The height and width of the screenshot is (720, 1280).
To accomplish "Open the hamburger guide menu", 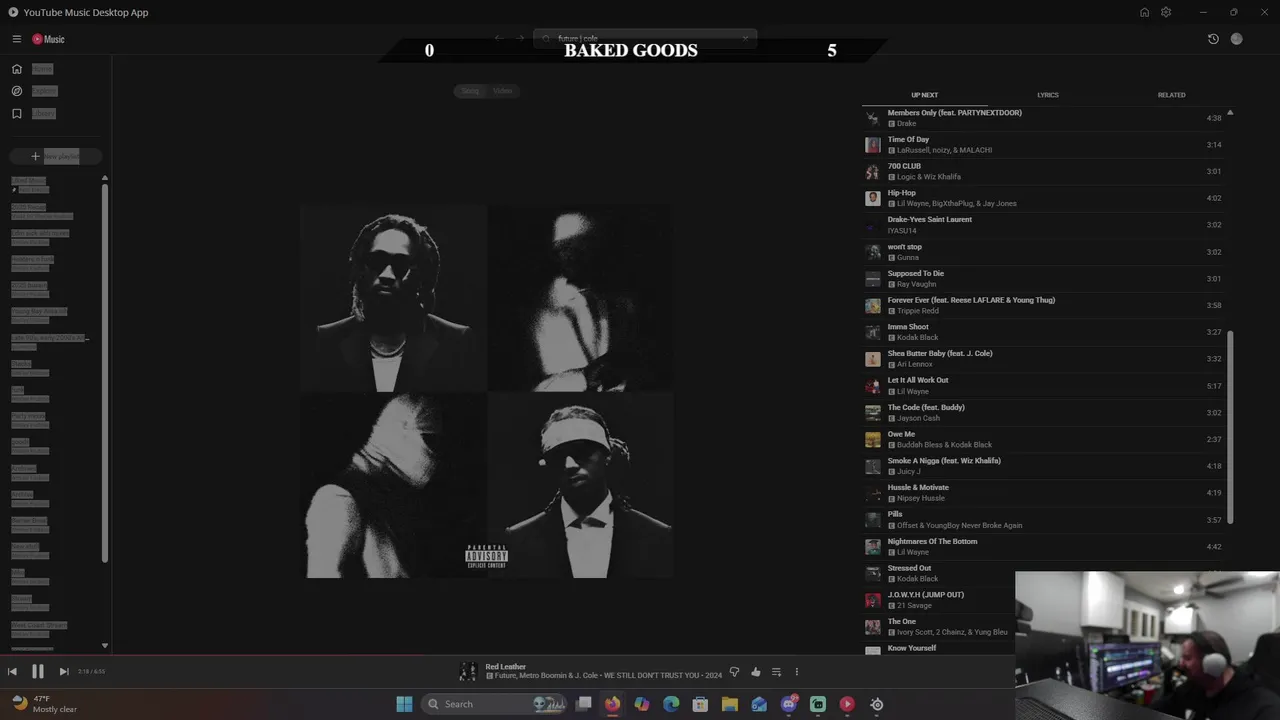I will click(17, 39).
